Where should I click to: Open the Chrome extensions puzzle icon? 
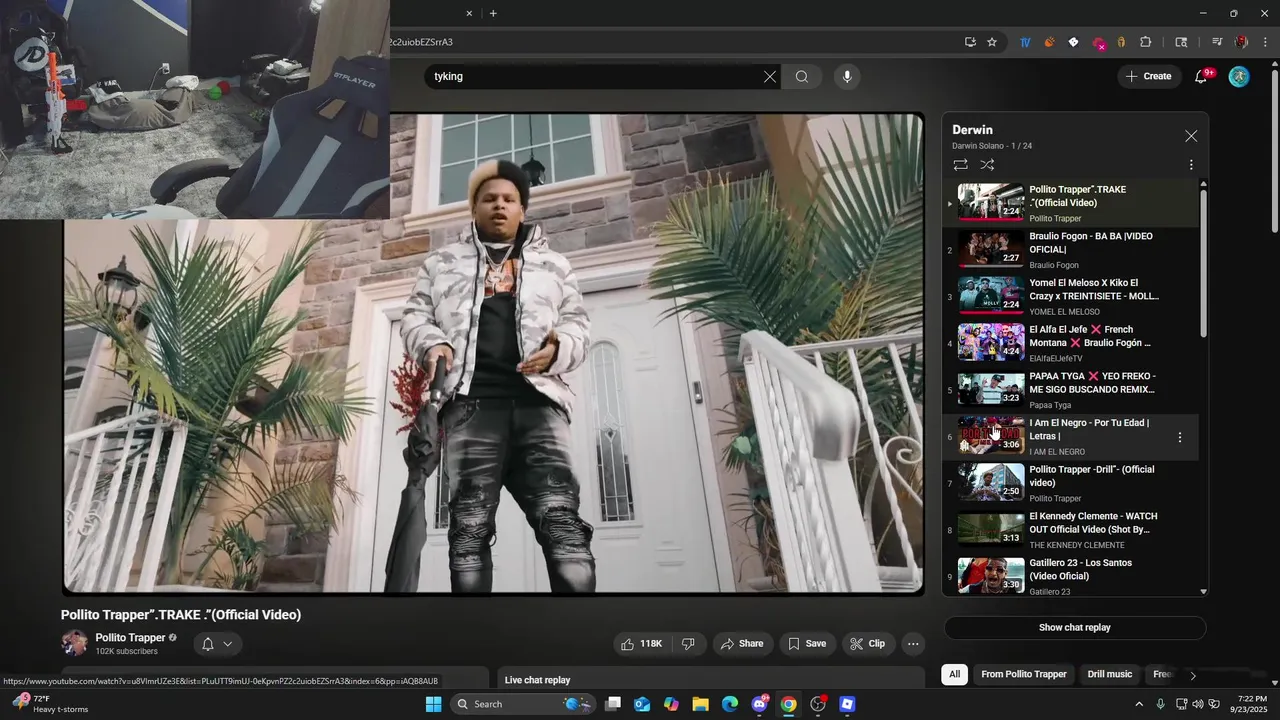click(1146, 42)
